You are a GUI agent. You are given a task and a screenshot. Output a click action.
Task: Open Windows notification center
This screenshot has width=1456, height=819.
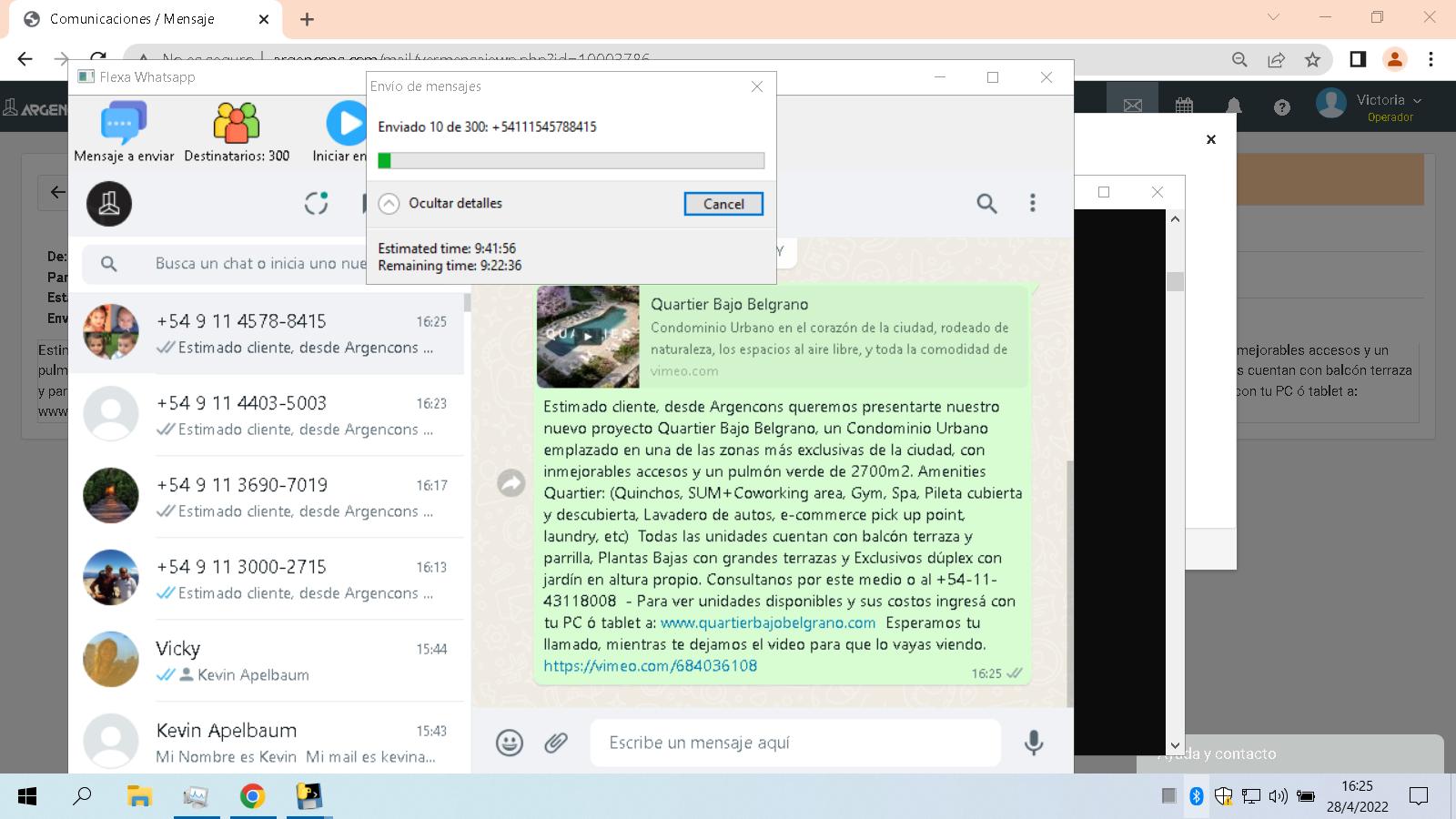1418,796
